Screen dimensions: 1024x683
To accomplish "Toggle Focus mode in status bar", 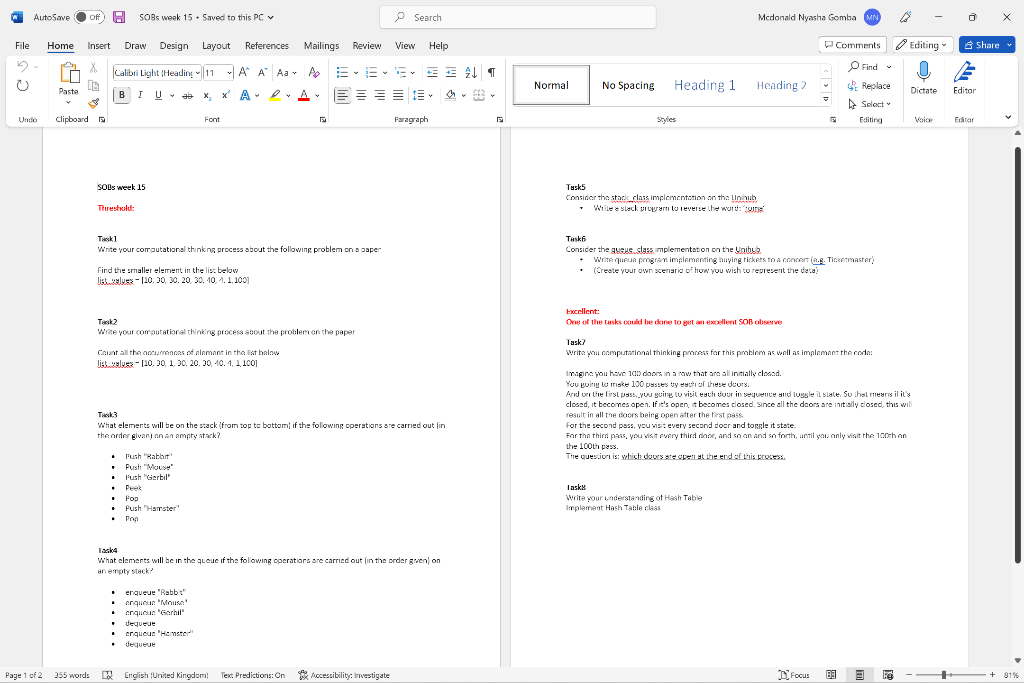I will click(x=794, y=675).
